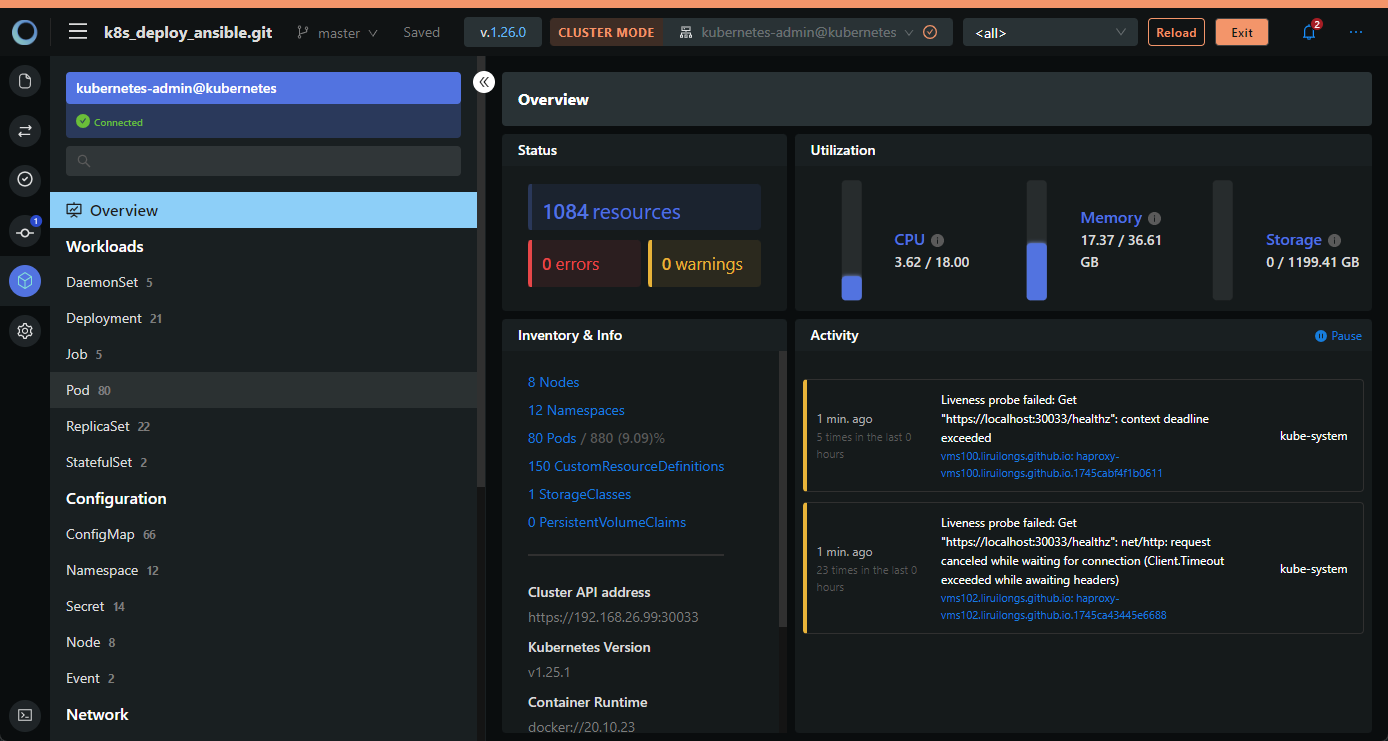Image resolution: width=1388 pixels, height=741 pixels.
Task: Click the 0 warnings box
Action: coord(704,264)
